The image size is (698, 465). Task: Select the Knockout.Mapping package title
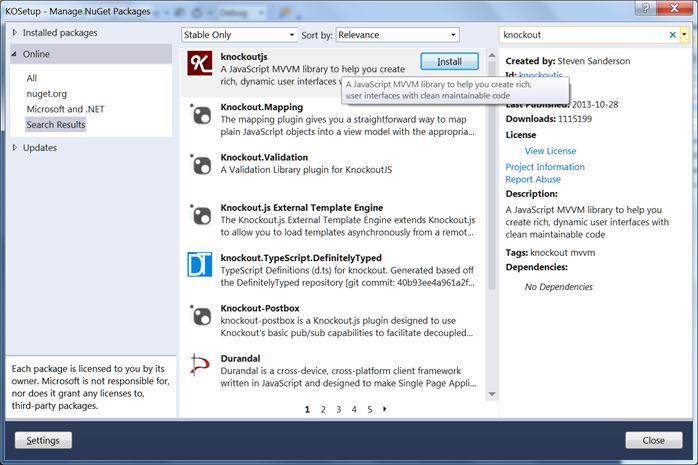[262, 107]
